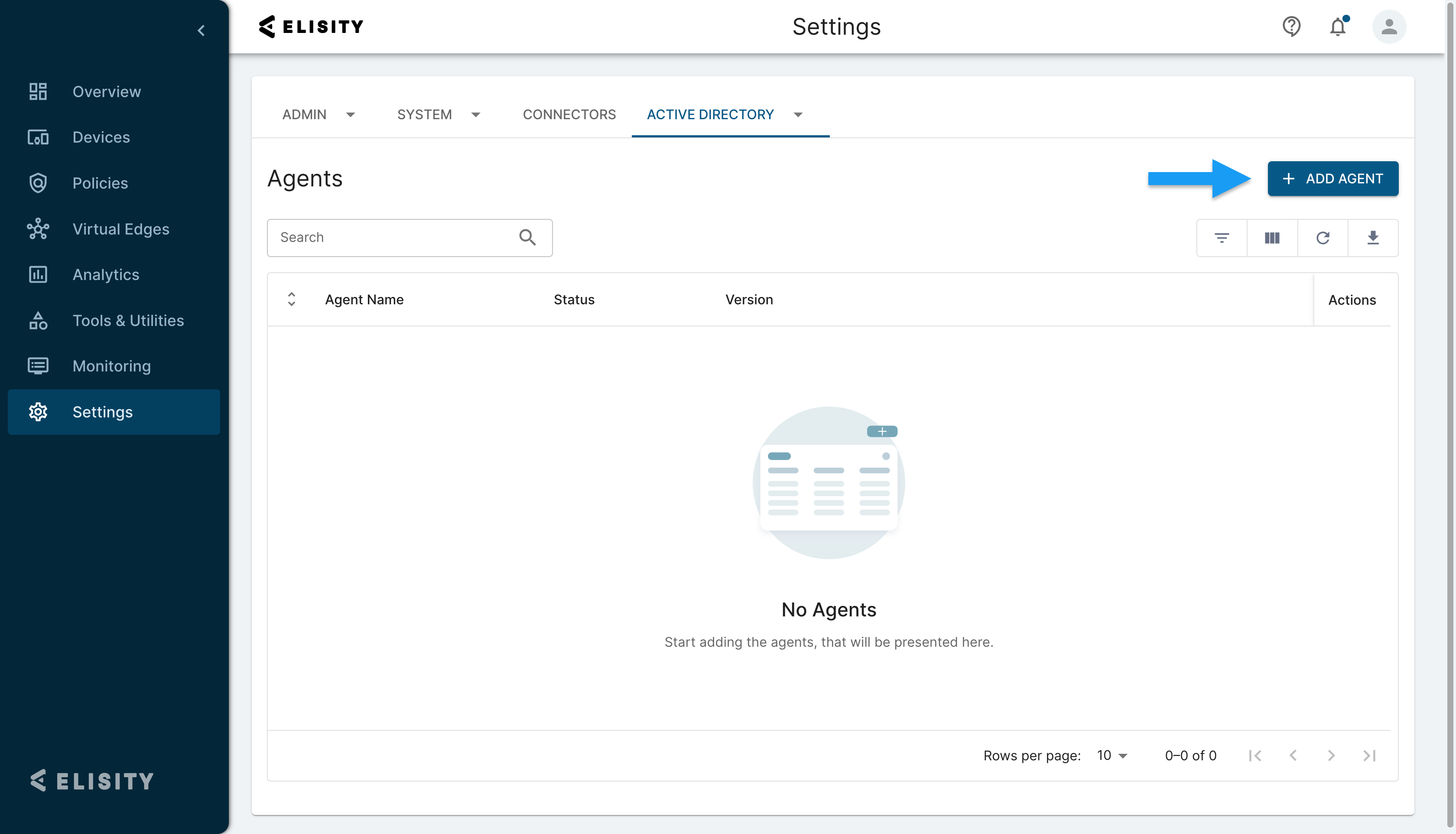Sort by Agent Name column
This screenshot has width=1456, height=834.
tap(364, 300)
